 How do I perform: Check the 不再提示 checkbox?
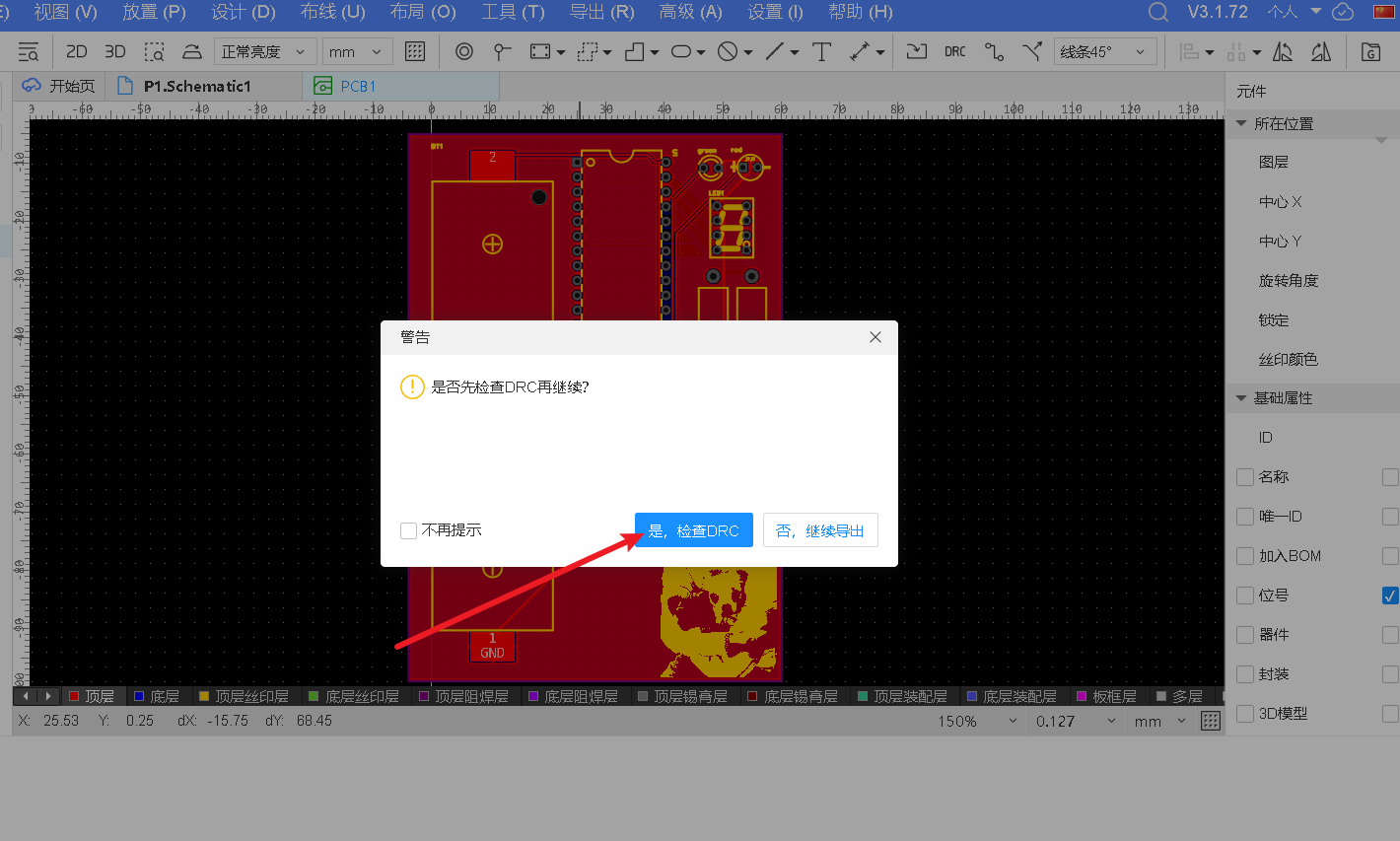409,530
